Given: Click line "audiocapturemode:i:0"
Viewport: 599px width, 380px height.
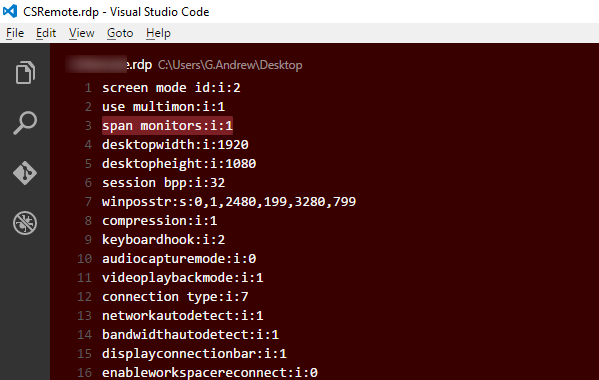Looking at the screenshot, I should point(179,259).
